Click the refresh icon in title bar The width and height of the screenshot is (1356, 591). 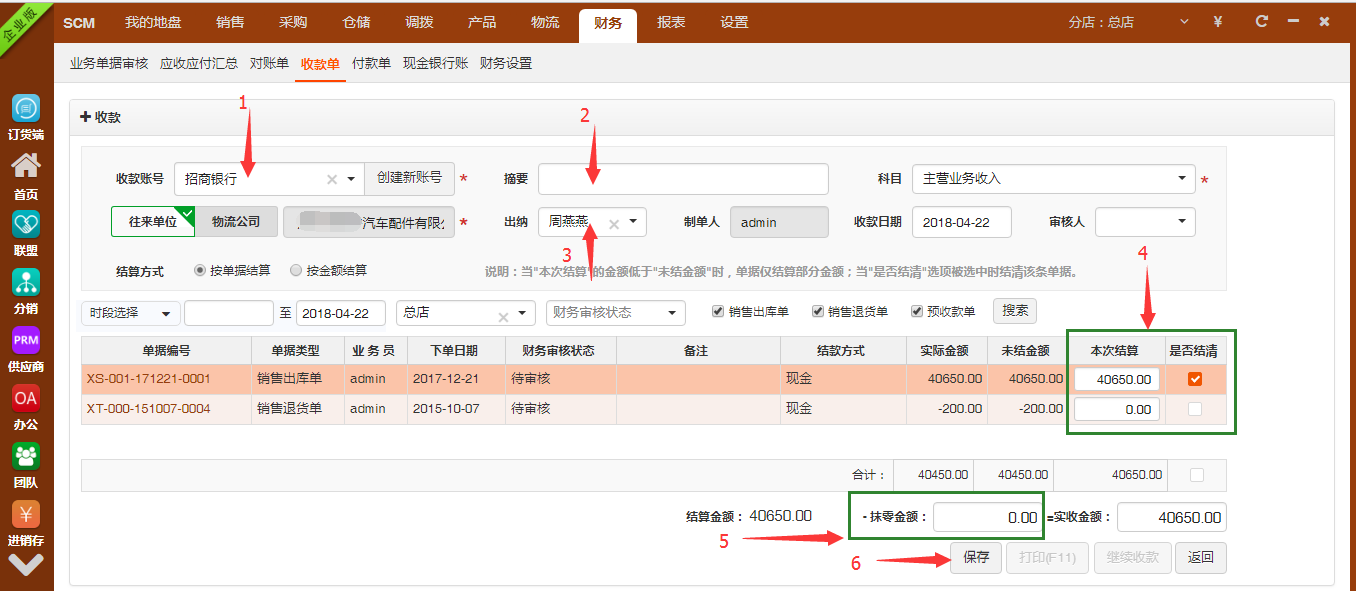point(1262,21)
